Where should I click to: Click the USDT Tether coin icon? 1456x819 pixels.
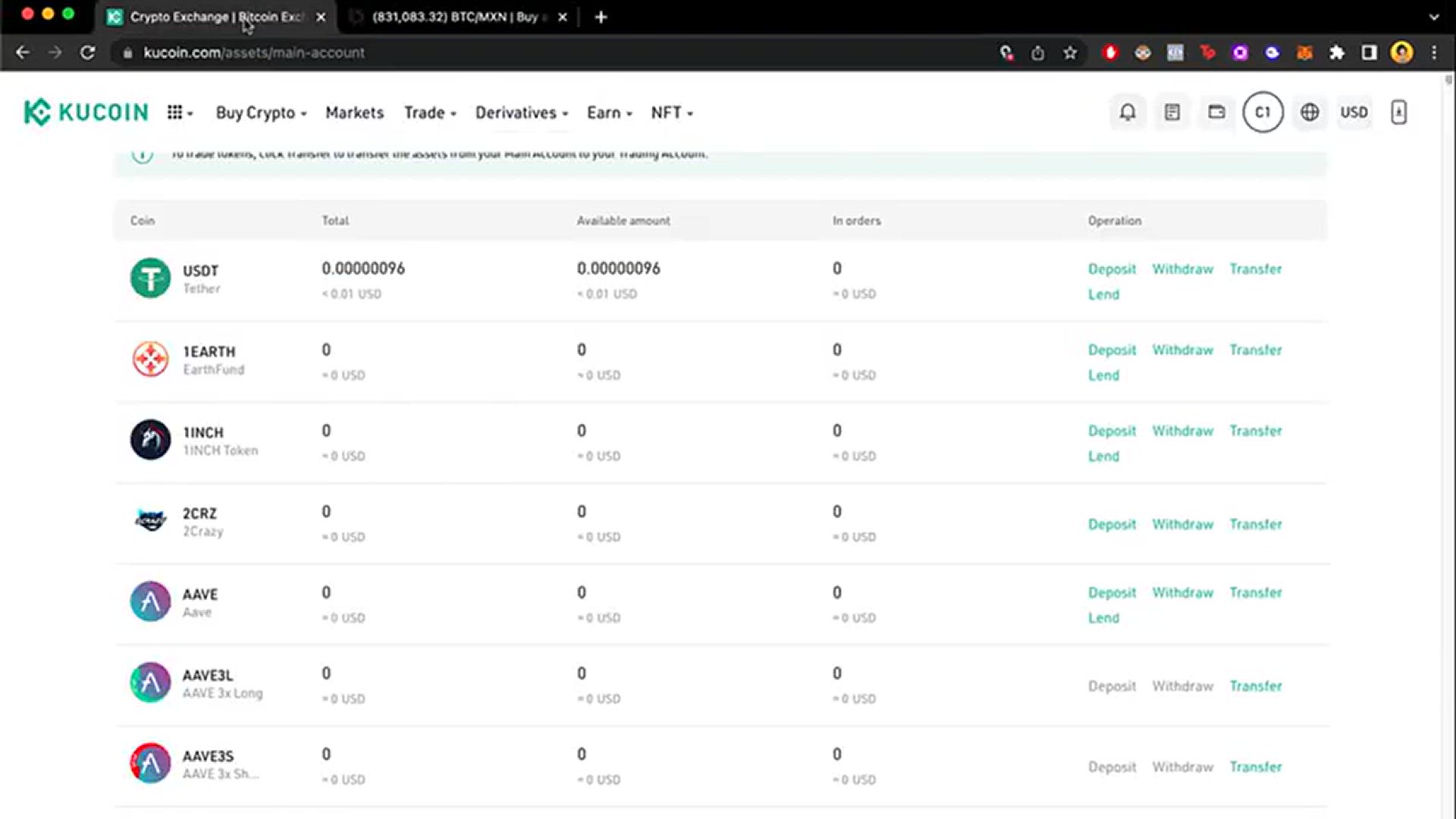click(x=150, y=278)
